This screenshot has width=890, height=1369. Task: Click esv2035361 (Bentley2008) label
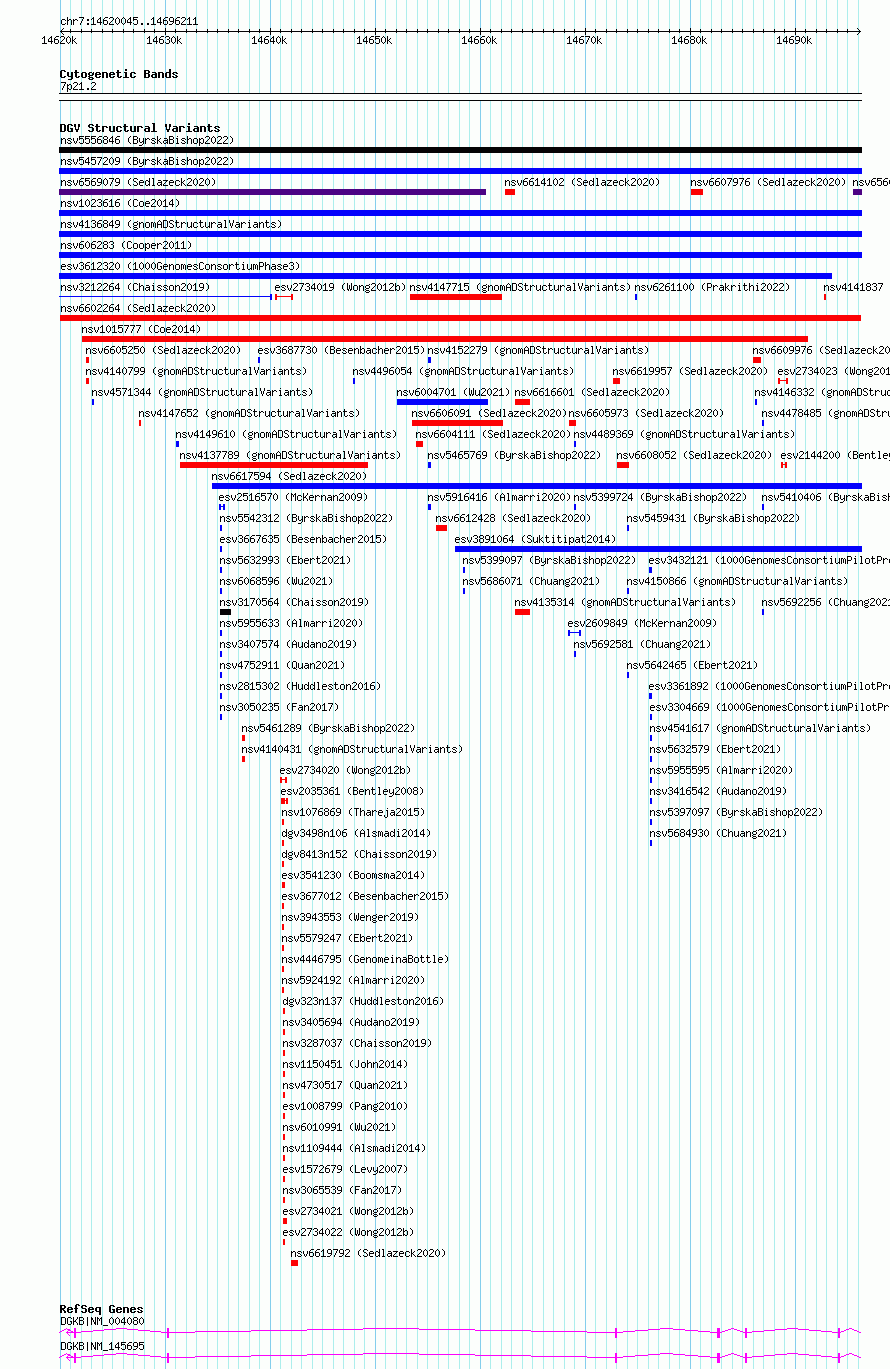(x=352, y=791)
